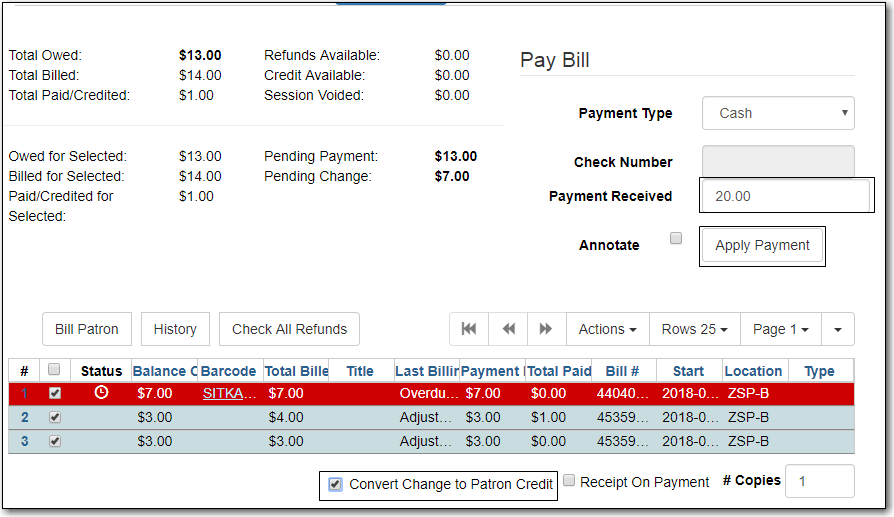Select row number 3 in the grid
This screenshot has height=517, width=894.
tap(25, 441)
